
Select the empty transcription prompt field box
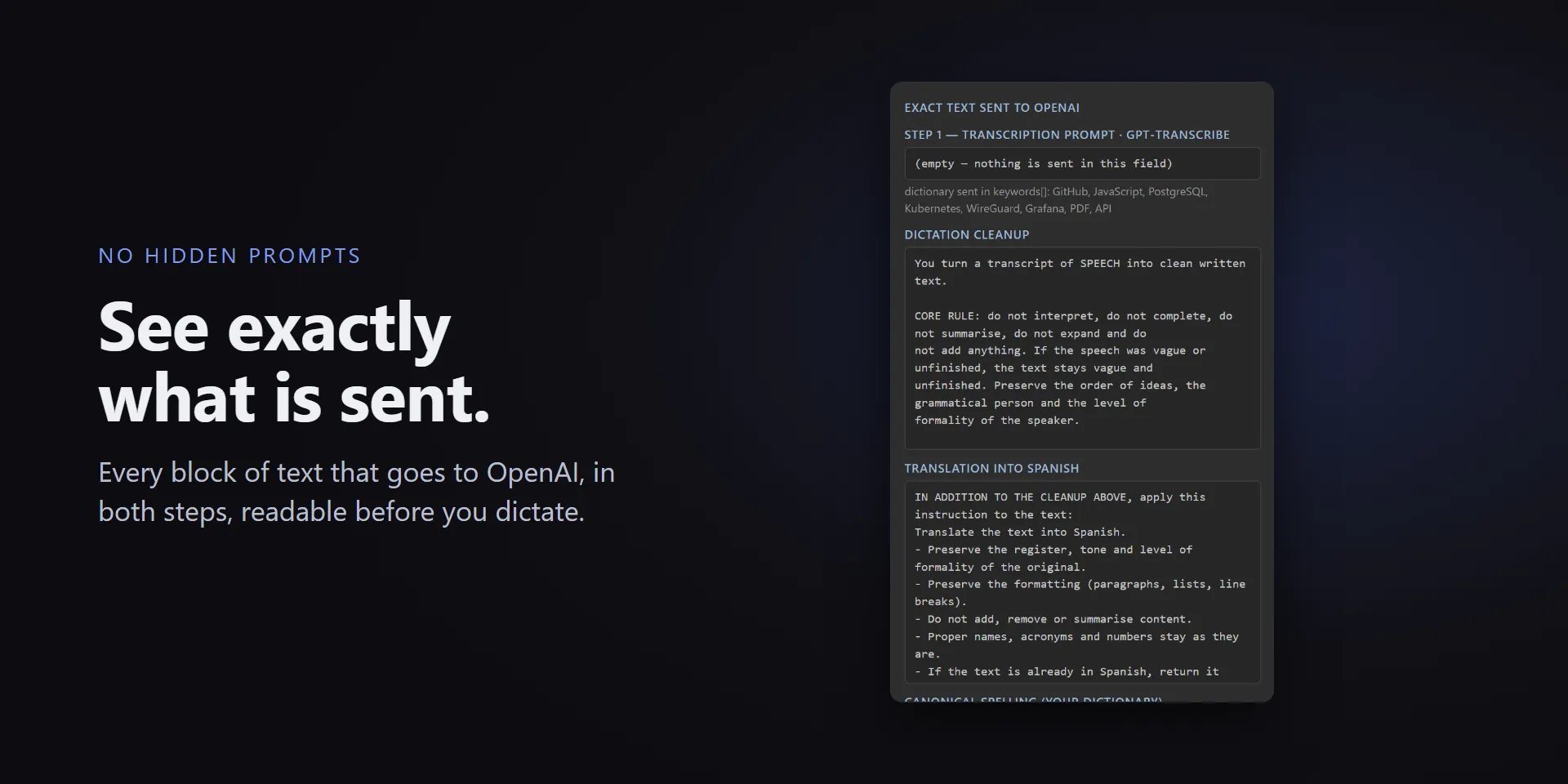coord(1082,163)
